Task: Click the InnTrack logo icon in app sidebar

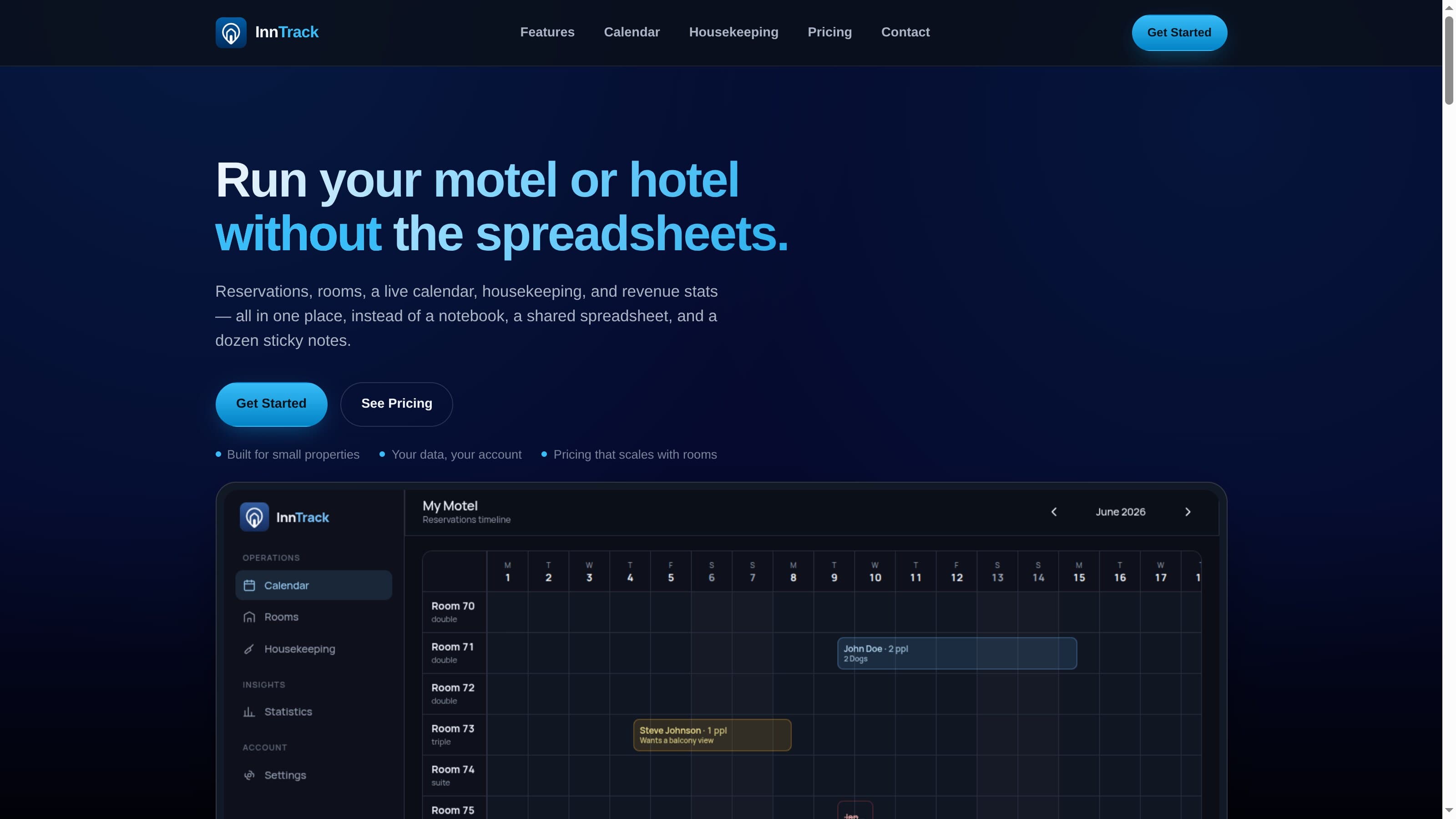Action: tap(254, 516)
